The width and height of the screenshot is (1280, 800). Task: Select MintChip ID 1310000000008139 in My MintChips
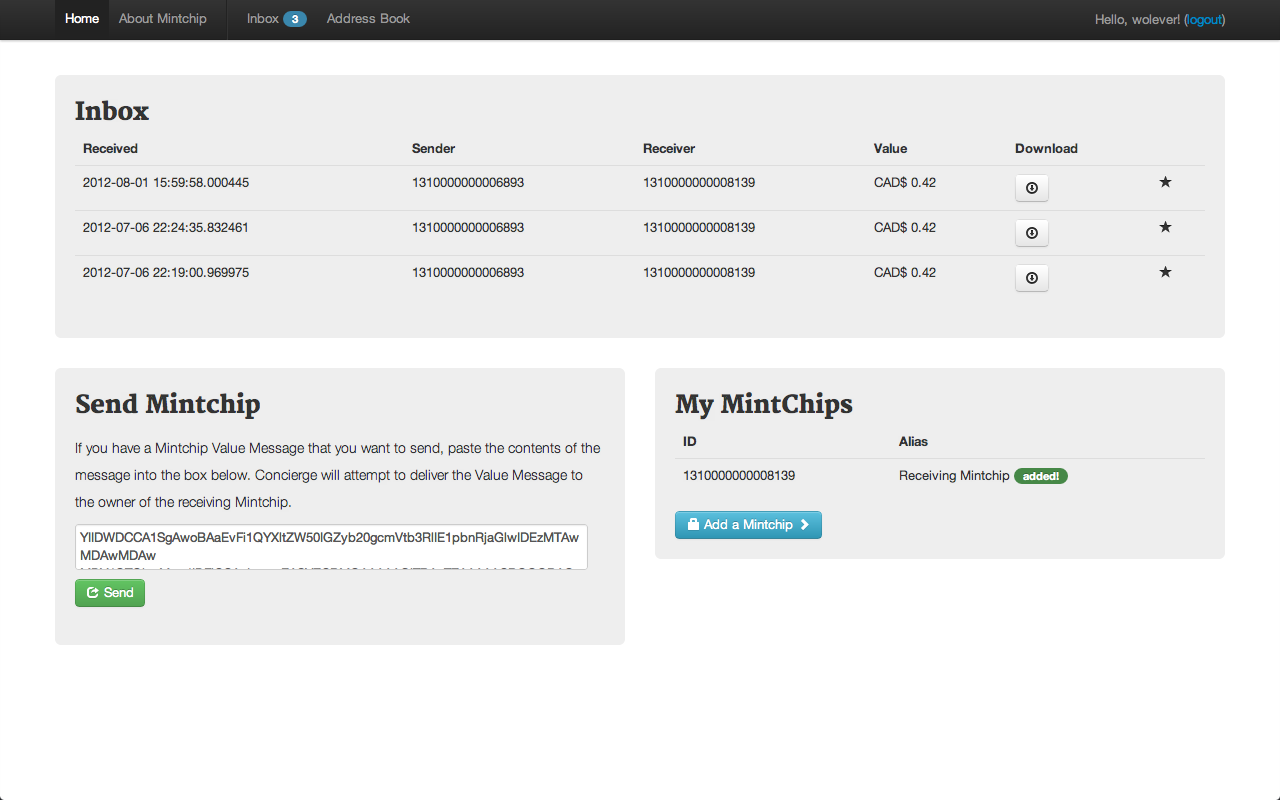click(739, 476)
